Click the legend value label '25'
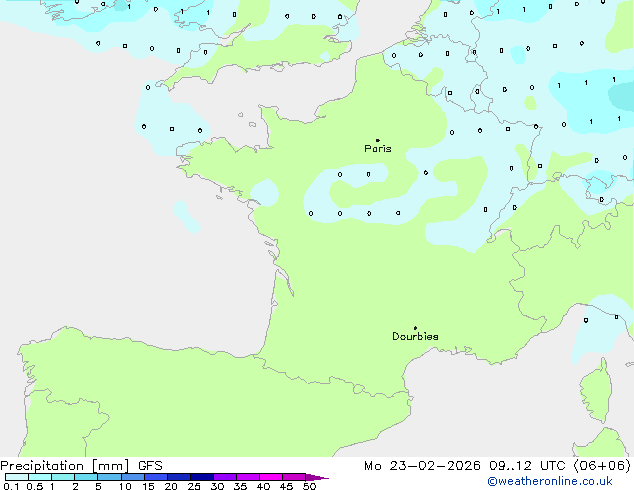The width and height of the screenshot is (634, 490). [194, 486]
